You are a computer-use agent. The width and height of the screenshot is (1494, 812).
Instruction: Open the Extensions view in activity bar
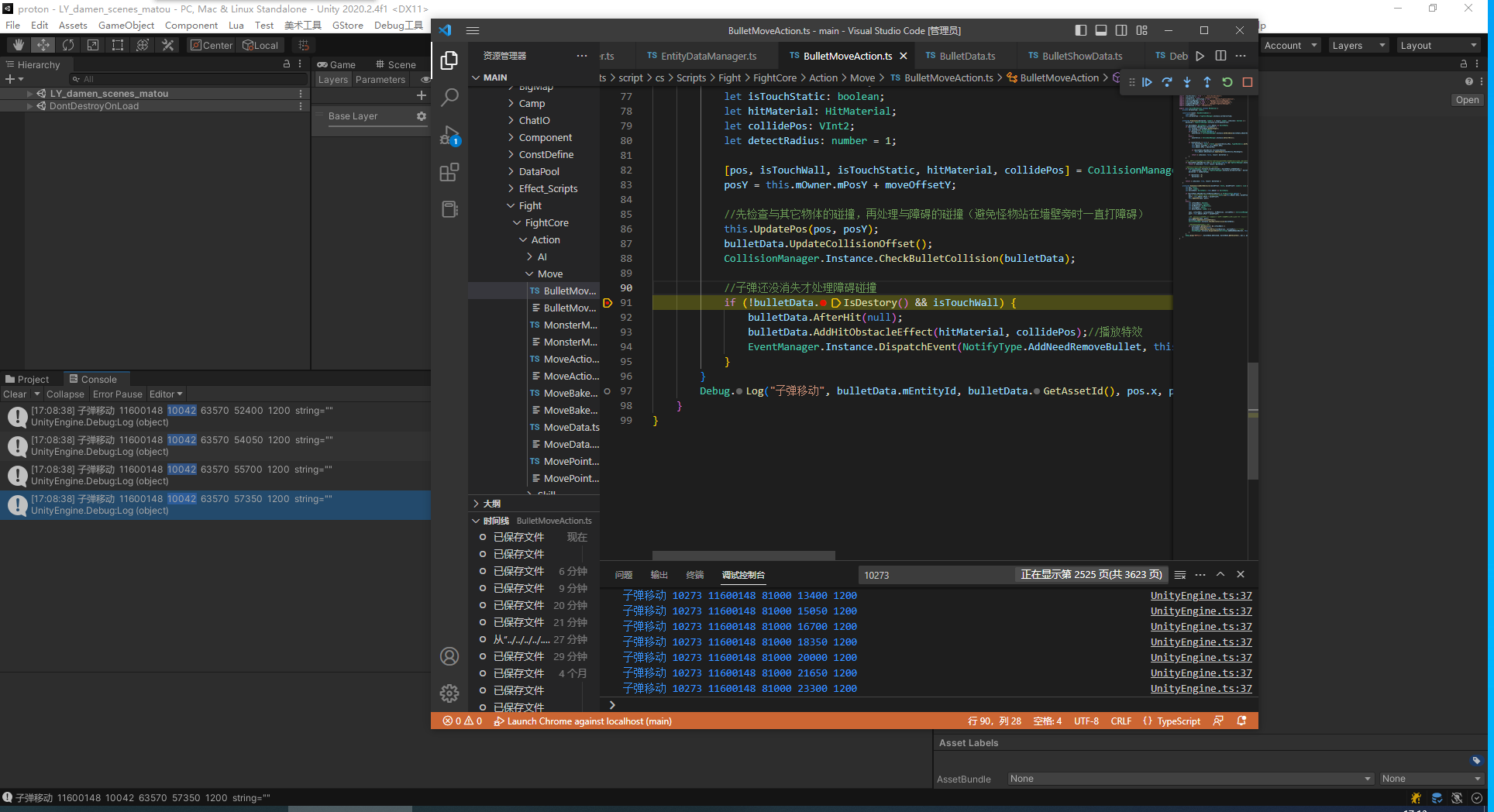(x=449, y=172)
